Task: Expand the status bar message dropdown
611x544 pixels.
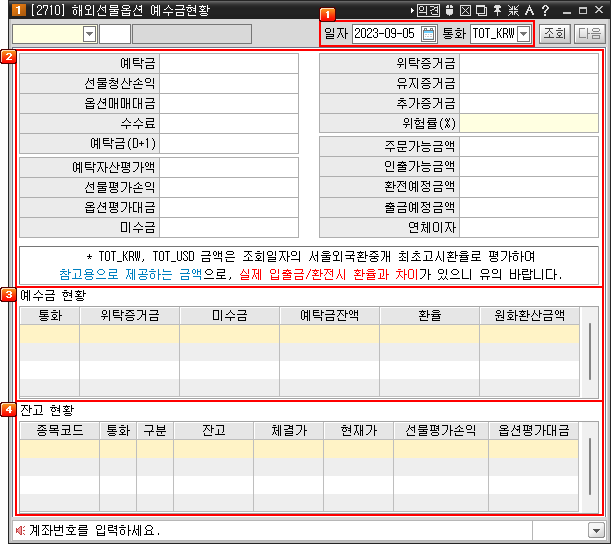Action: [596, 530]
